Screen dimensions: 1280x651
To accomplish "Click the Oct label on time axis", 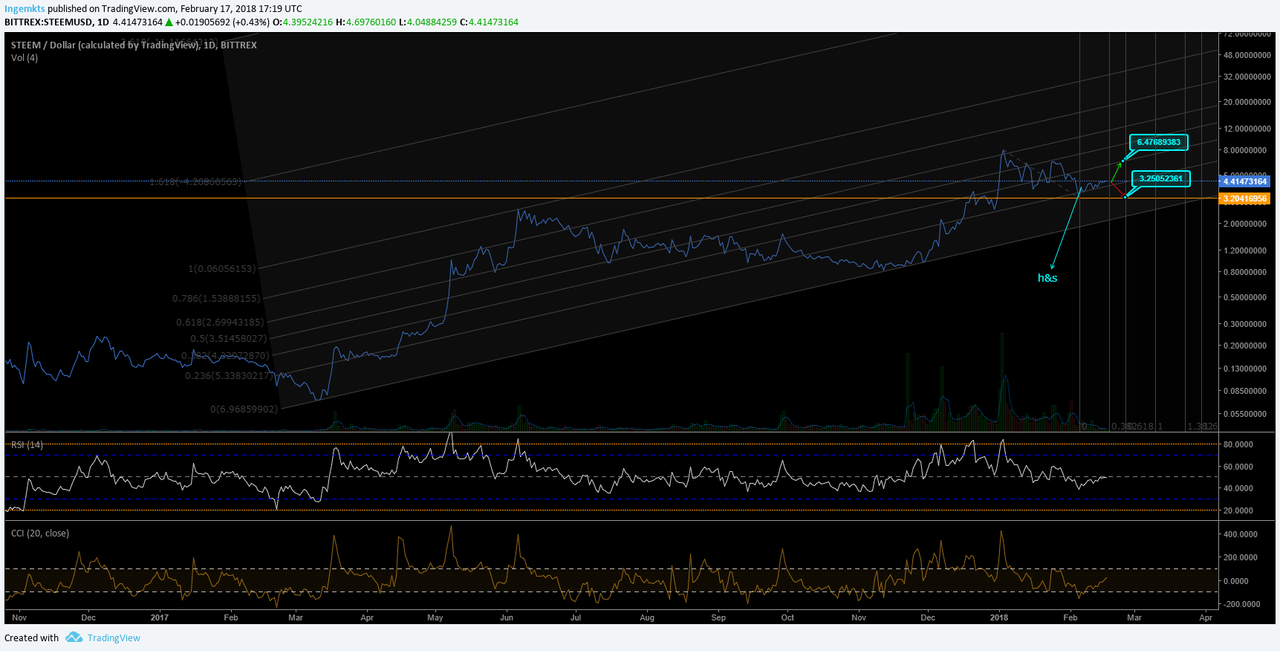I will coord(786,619).
